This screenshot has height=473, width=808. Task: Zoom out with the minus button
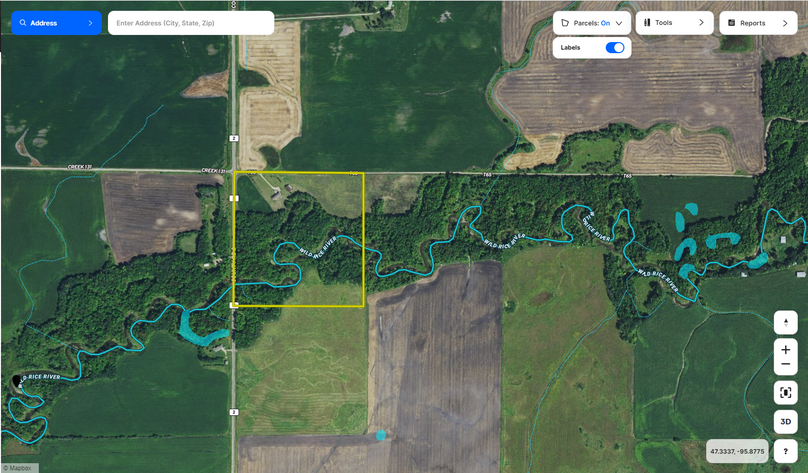[785, 365]
